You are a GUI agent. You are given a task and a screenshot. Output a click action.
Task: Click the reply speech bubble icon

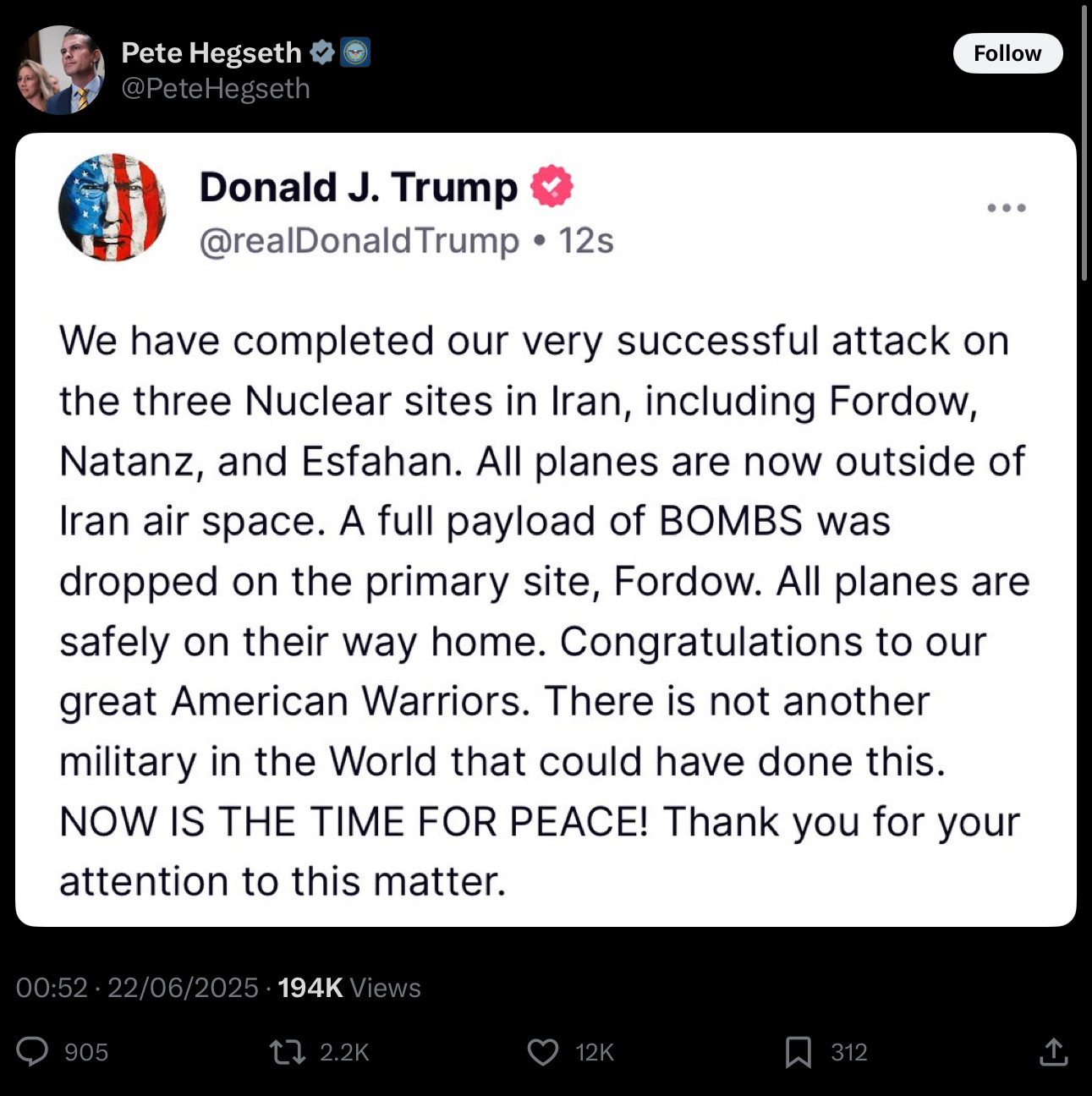(x=33, y=1051)
